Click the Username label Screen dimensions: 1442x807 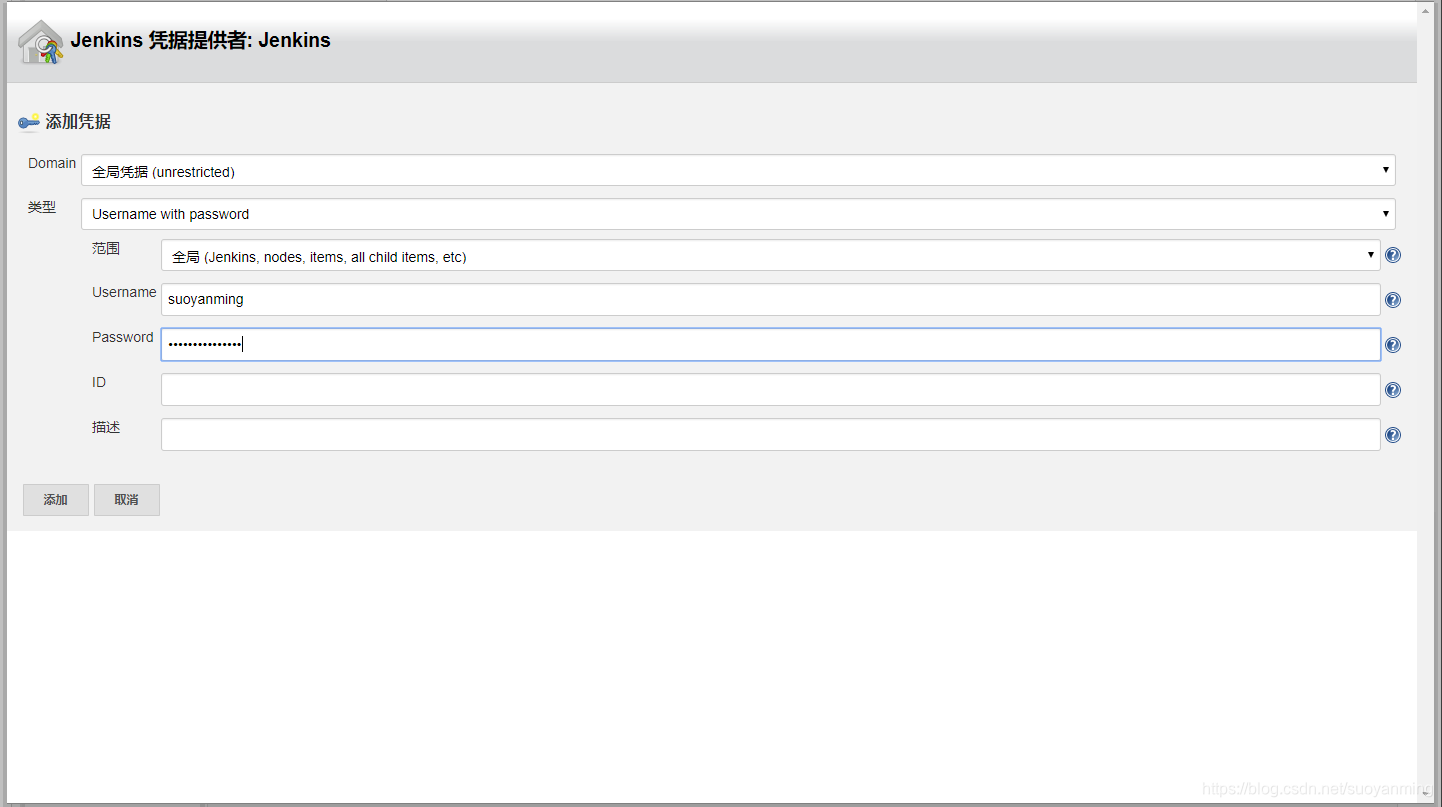tap(124, 292)
